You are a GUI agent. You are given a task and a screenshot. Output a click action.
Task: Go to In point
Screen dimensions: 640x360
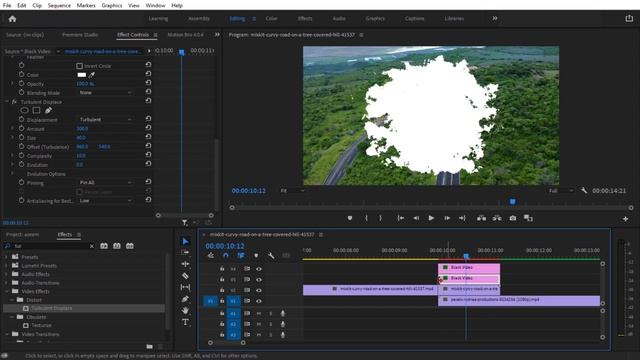(400, 218)
